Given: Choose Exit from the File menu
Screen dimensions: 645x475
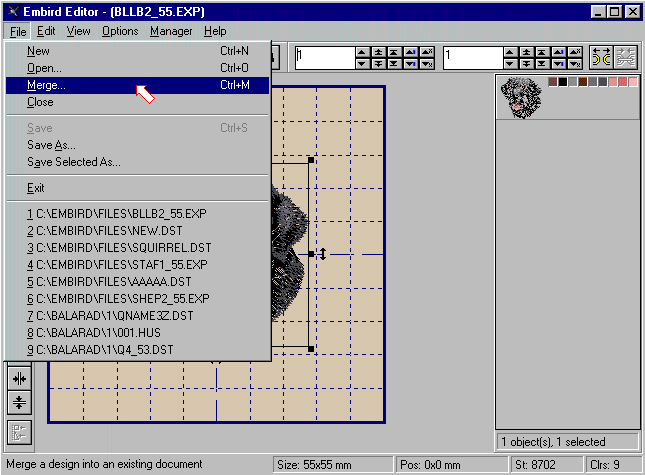Looking at the screenshot, I should coord(137,188).
